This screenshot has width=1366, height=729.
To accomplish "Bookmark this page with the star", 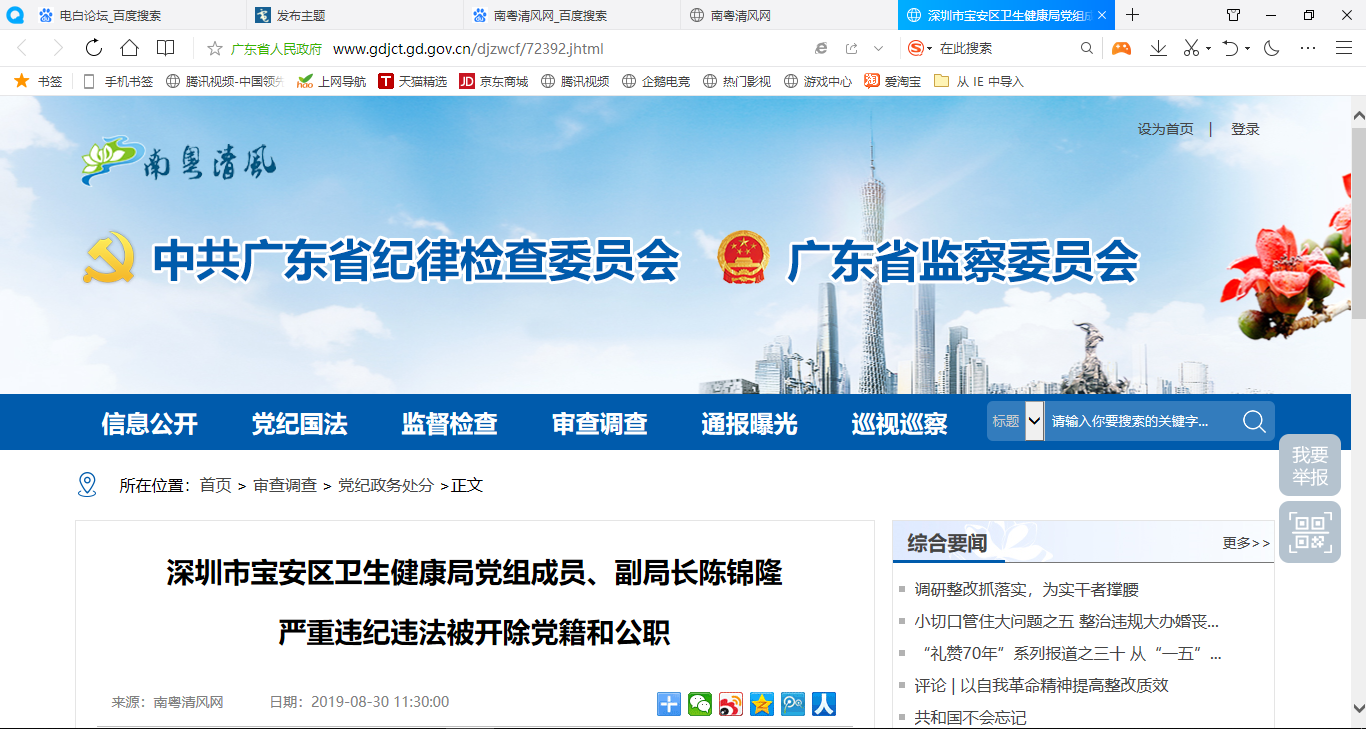I will [214, 49].
